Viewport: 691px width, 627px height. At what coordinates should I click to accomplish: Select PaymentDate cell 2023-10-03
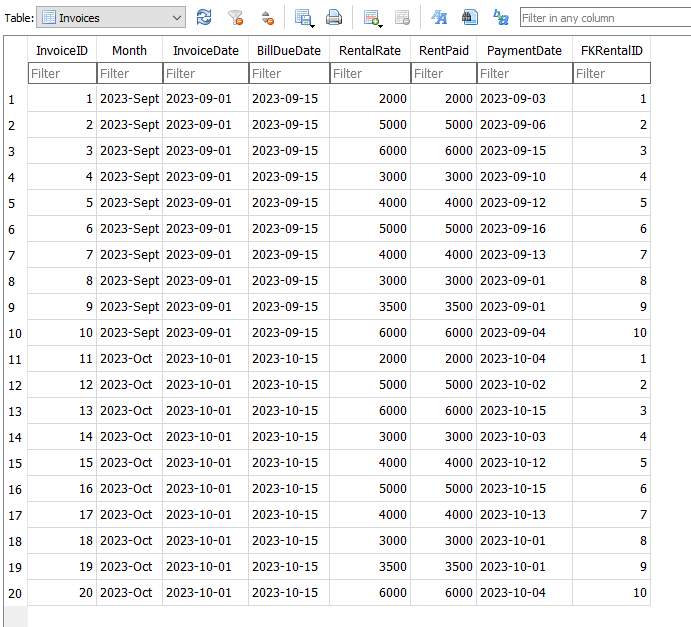click(x=524, y=437)
